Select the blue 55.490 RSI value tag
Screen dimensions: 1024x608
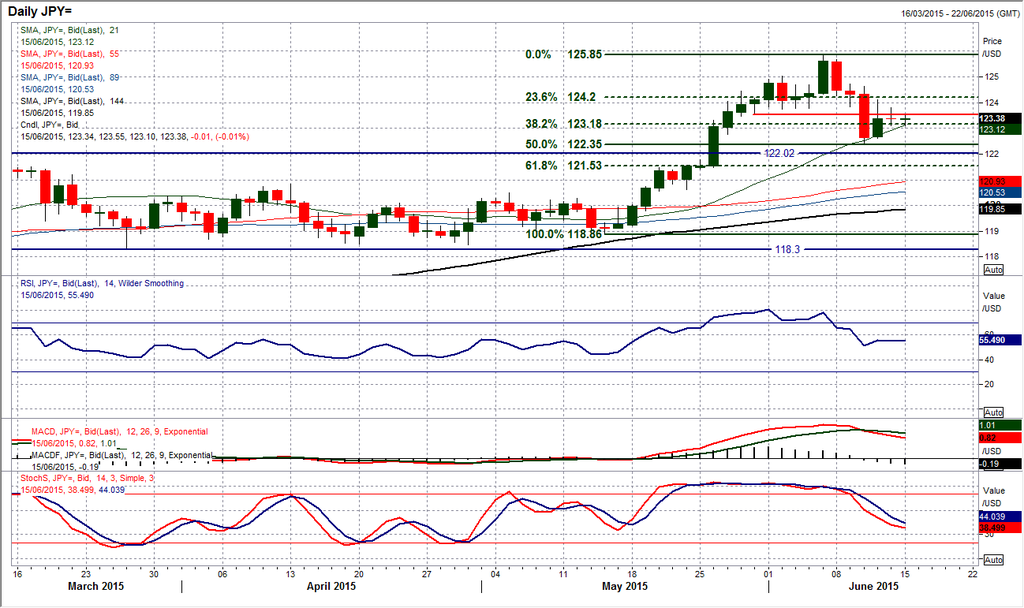click(994, 341)
